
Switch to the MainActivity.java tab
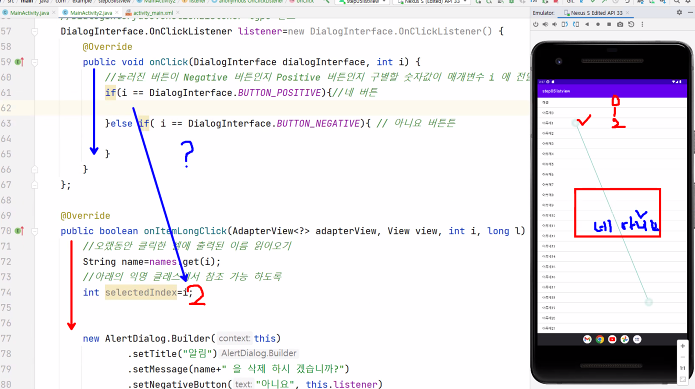tap(29, 13)
